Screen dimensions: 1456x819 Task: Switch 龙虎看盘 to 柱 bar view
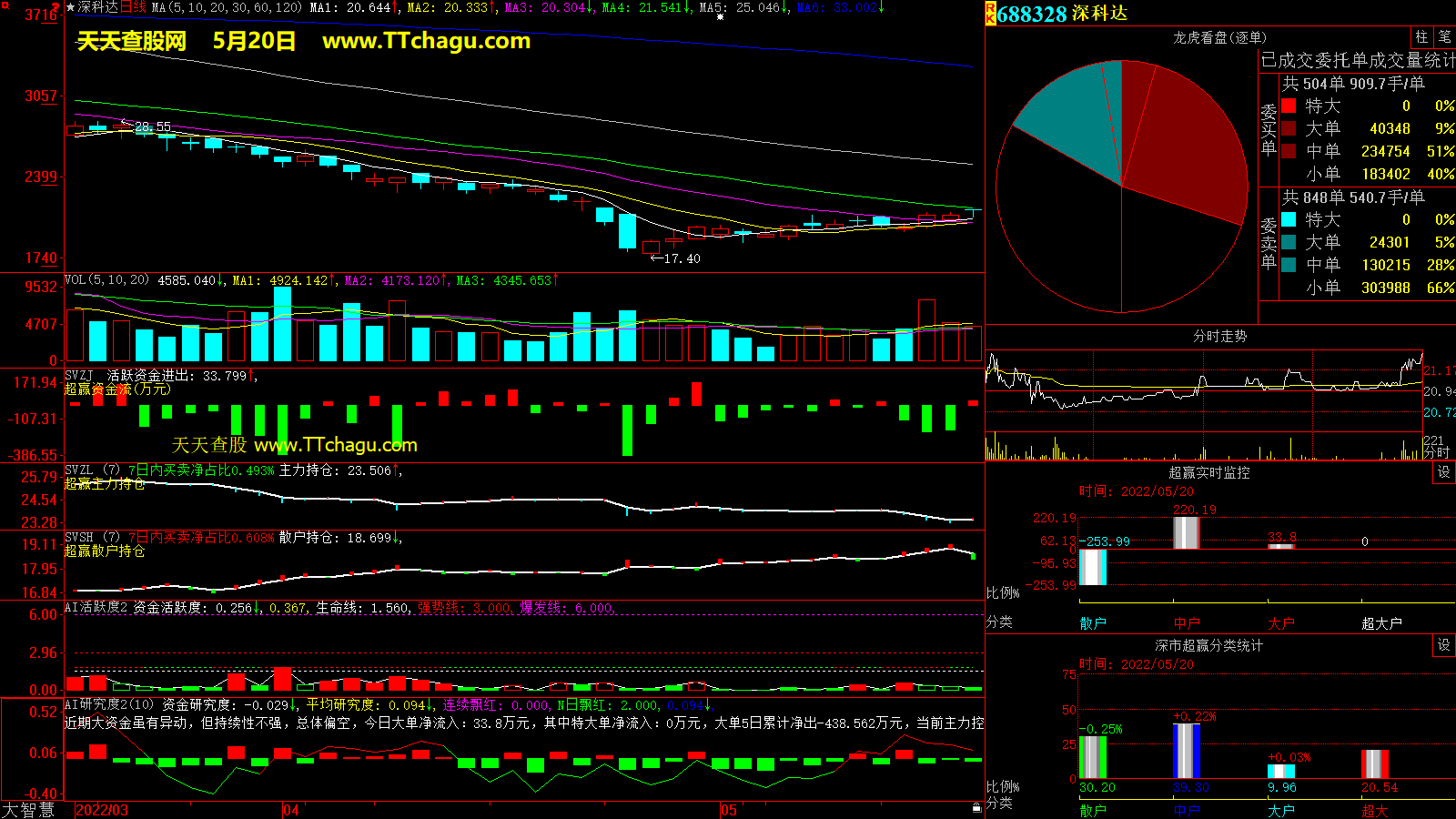pos(1421,37)
